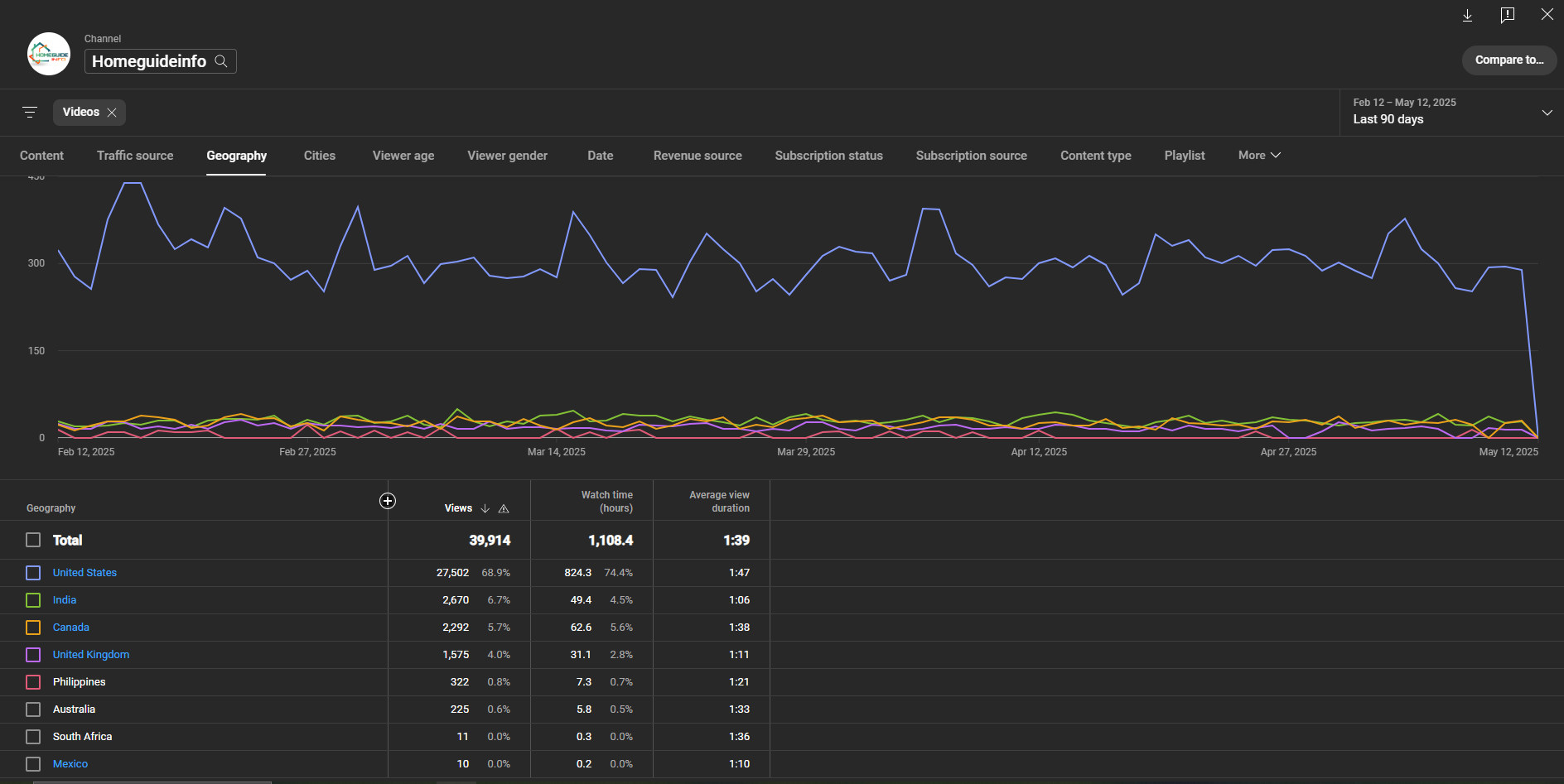Image resolution: width=1564 pixels, height=784 pixels.
Task: Toggle the United States checkbox
Action: click(33, 573)
